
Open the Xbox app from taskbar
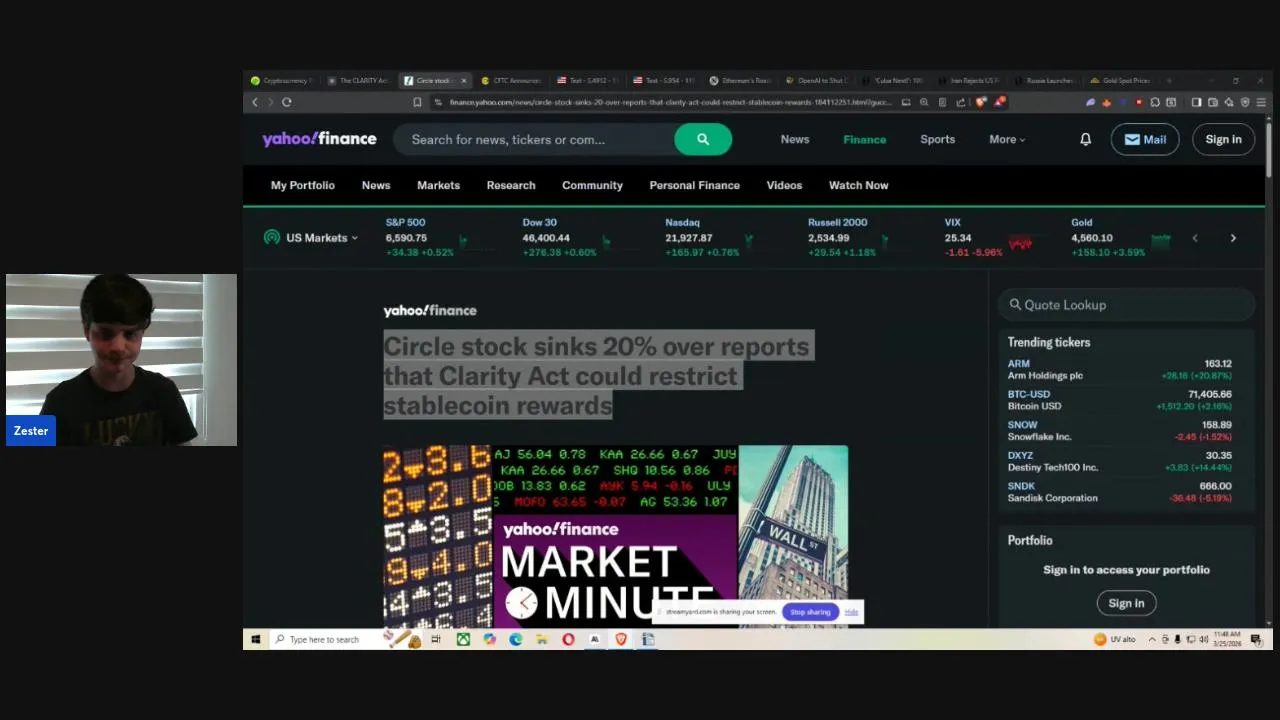463,639
